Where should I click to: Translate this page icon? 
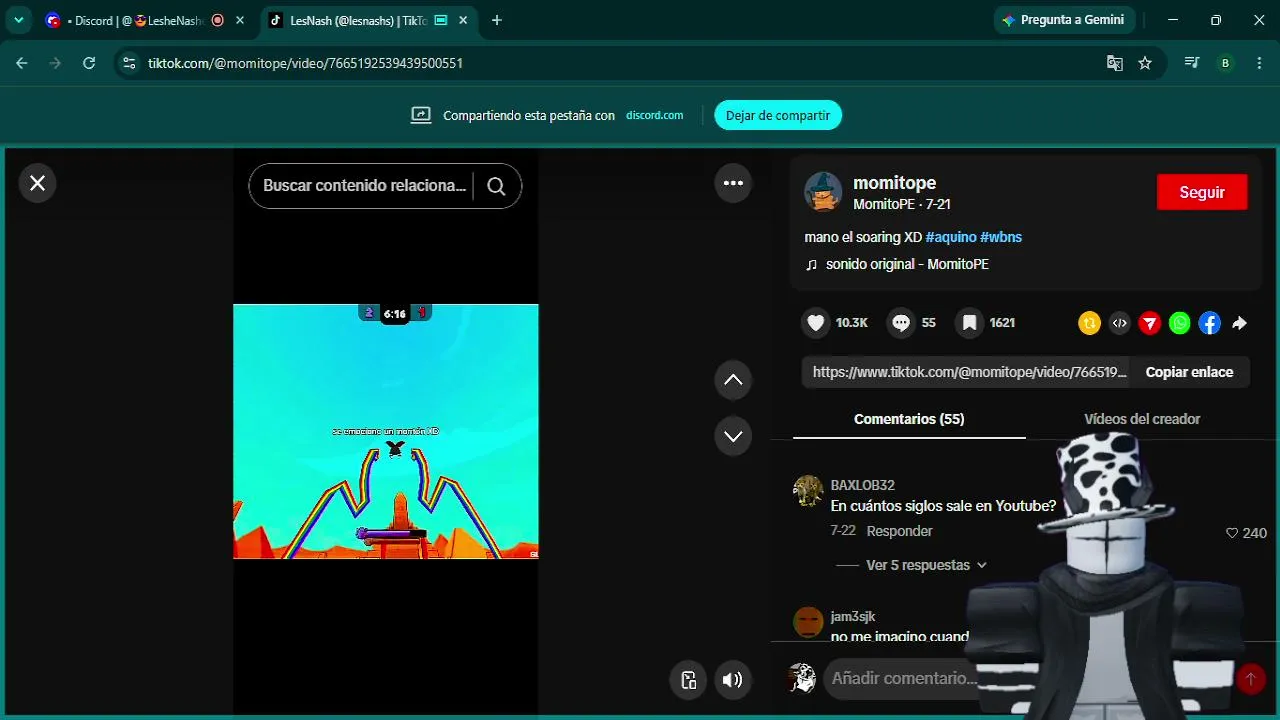pos(1115,63)
